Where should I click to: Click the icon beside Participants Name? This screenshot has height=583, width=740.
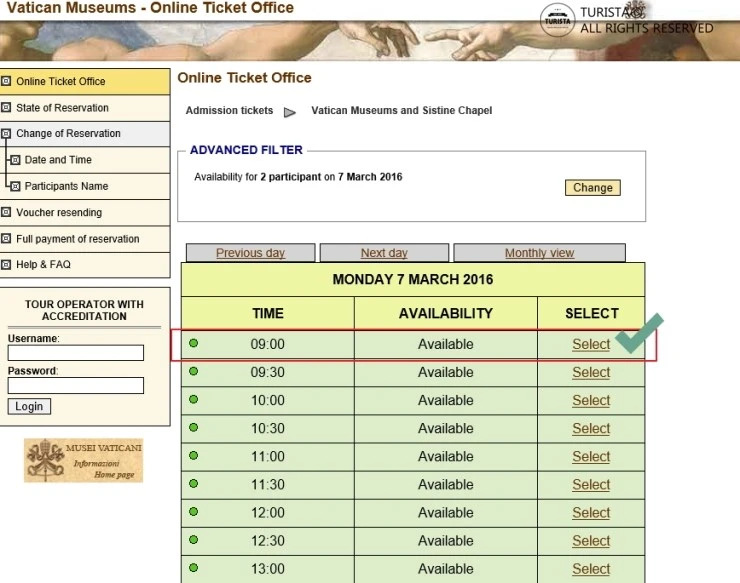[15, 186]
